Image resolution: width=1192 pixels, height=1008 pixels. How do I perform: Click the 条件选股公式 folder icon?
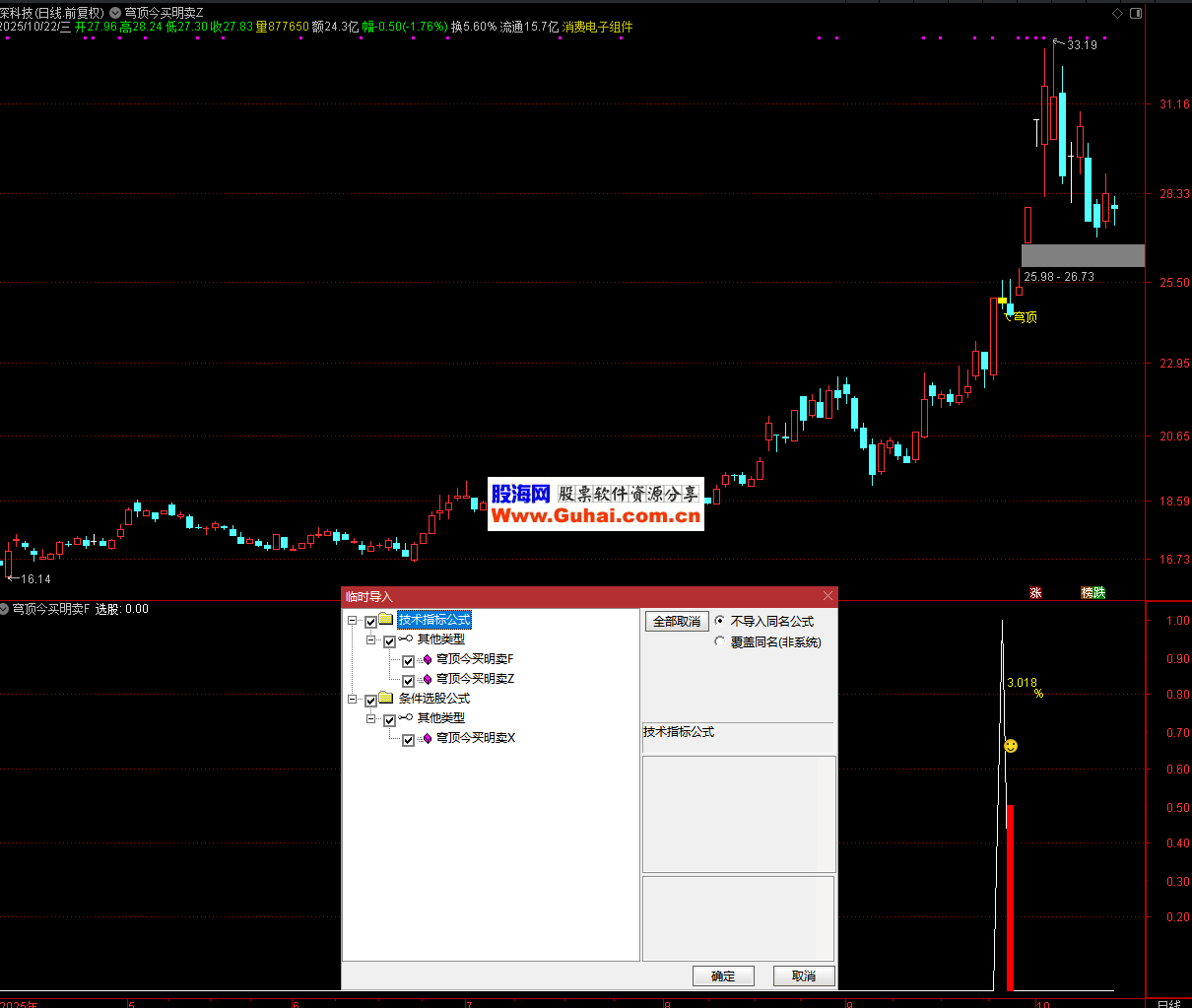(386, 699)
